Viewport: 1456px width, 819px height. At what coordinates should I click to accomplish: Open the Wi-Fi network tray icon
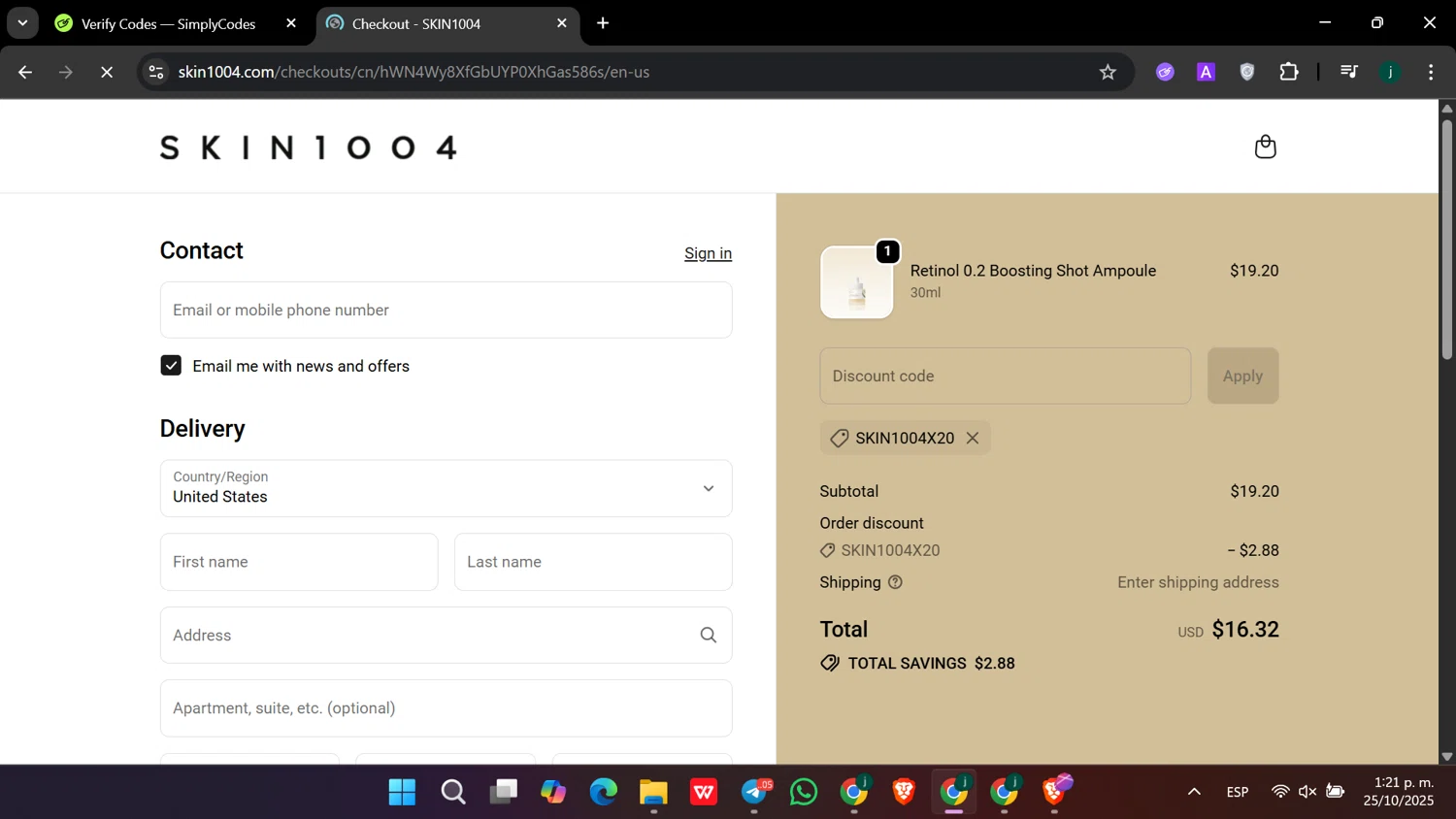point(1280,792)
